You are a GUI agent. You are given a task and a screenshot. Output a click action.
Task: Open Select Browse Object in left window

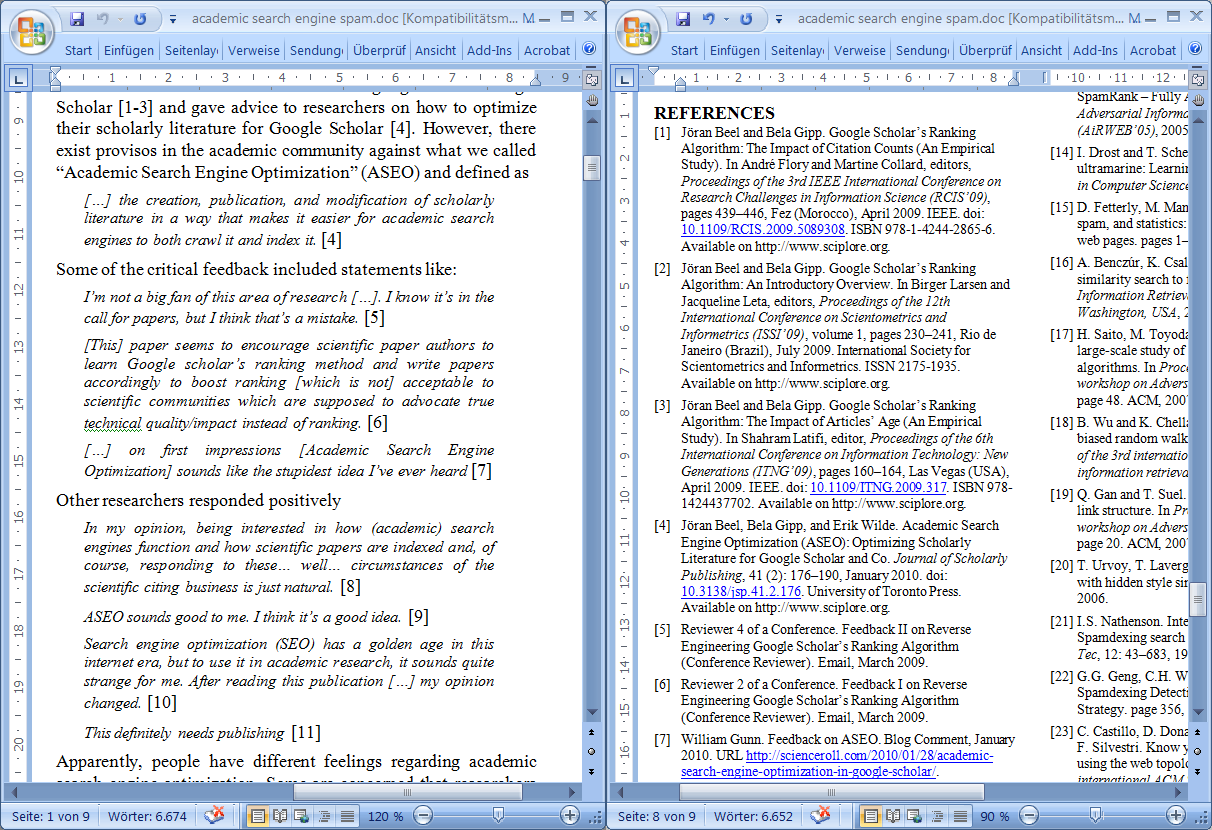point(592,754)
